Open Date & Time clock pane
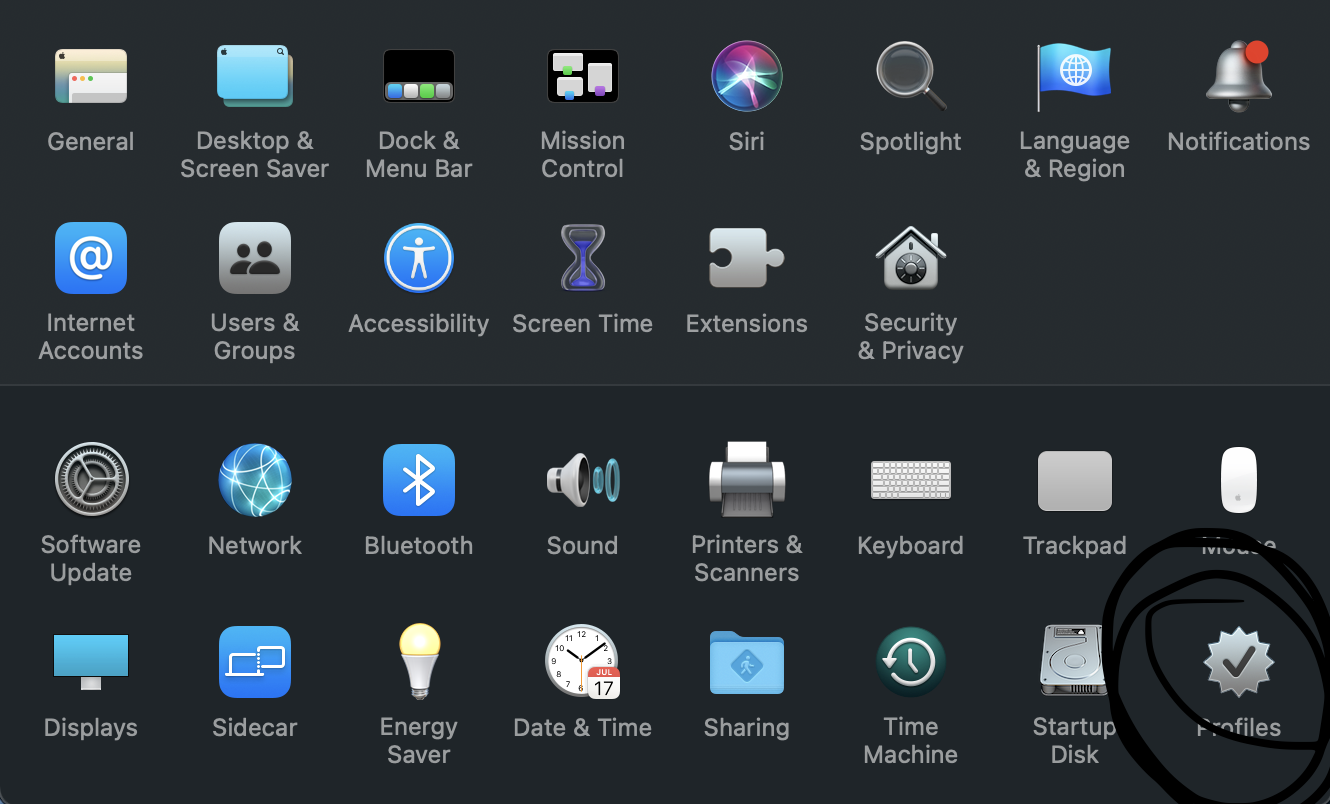Image resolution: width=1330 pixels, height=804 pixels. point(583,662)
